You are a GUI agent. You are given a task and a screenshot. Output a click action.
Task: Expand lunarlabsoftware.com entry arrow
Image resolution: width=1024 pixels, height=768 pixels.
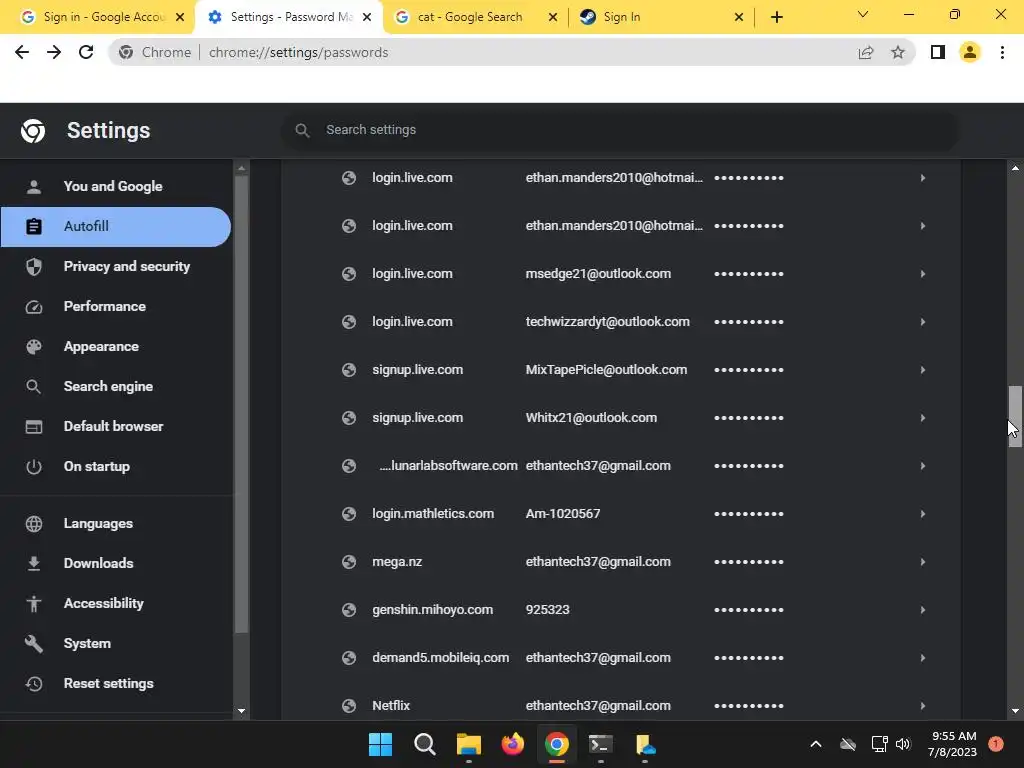click(x=923, y=466)
